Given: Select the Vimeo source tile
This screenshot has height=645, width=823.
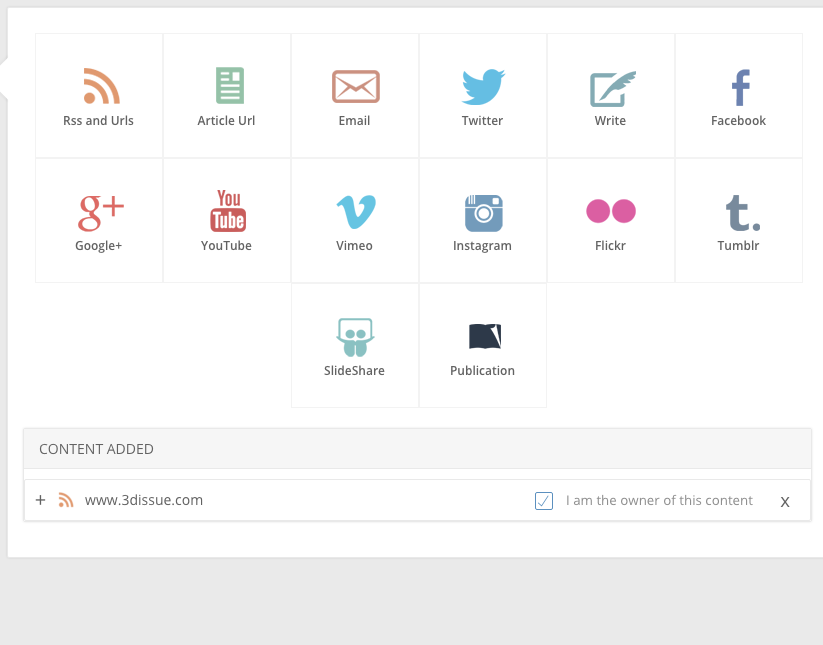Looking at the screenshot, I should 355,220.
